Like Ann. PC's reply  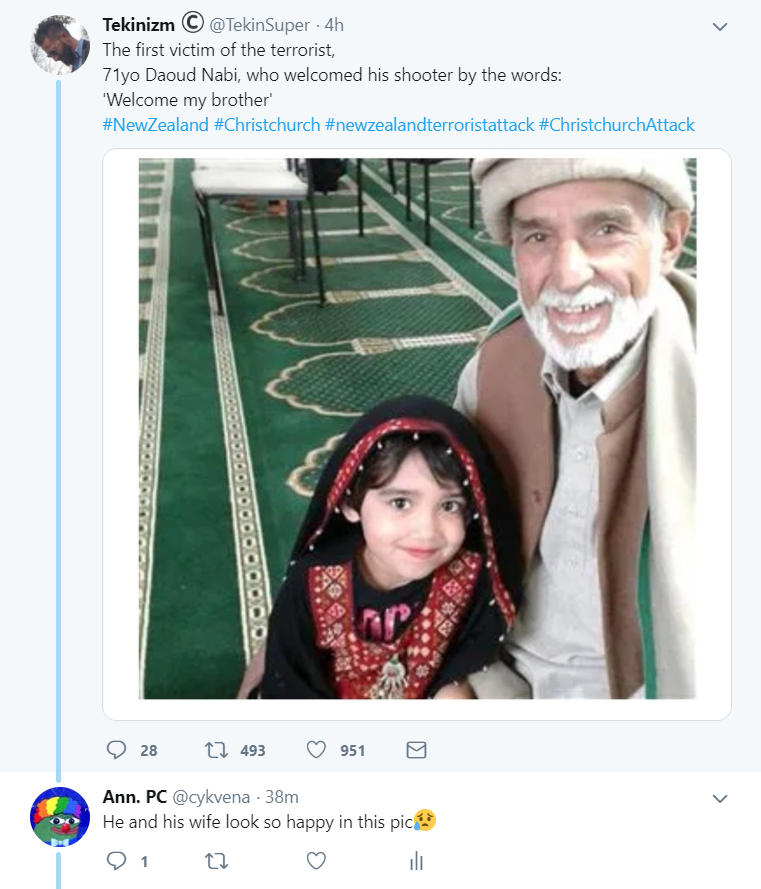tap(316, 860)
